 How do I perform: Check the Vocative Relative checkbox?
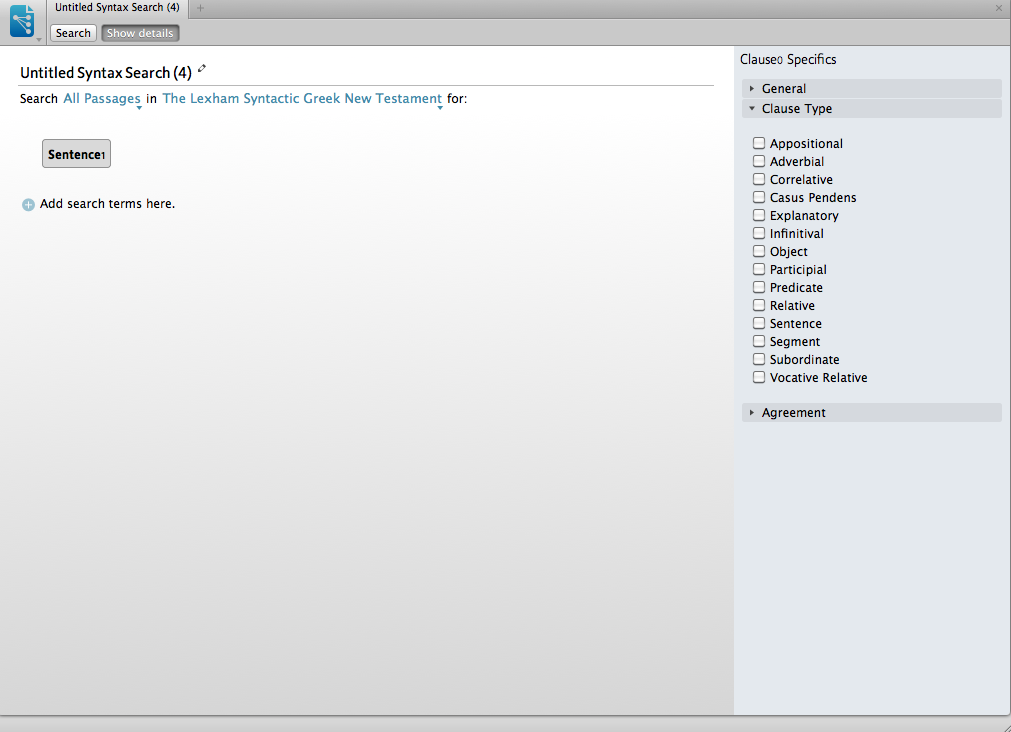click(x=759, y=377)
